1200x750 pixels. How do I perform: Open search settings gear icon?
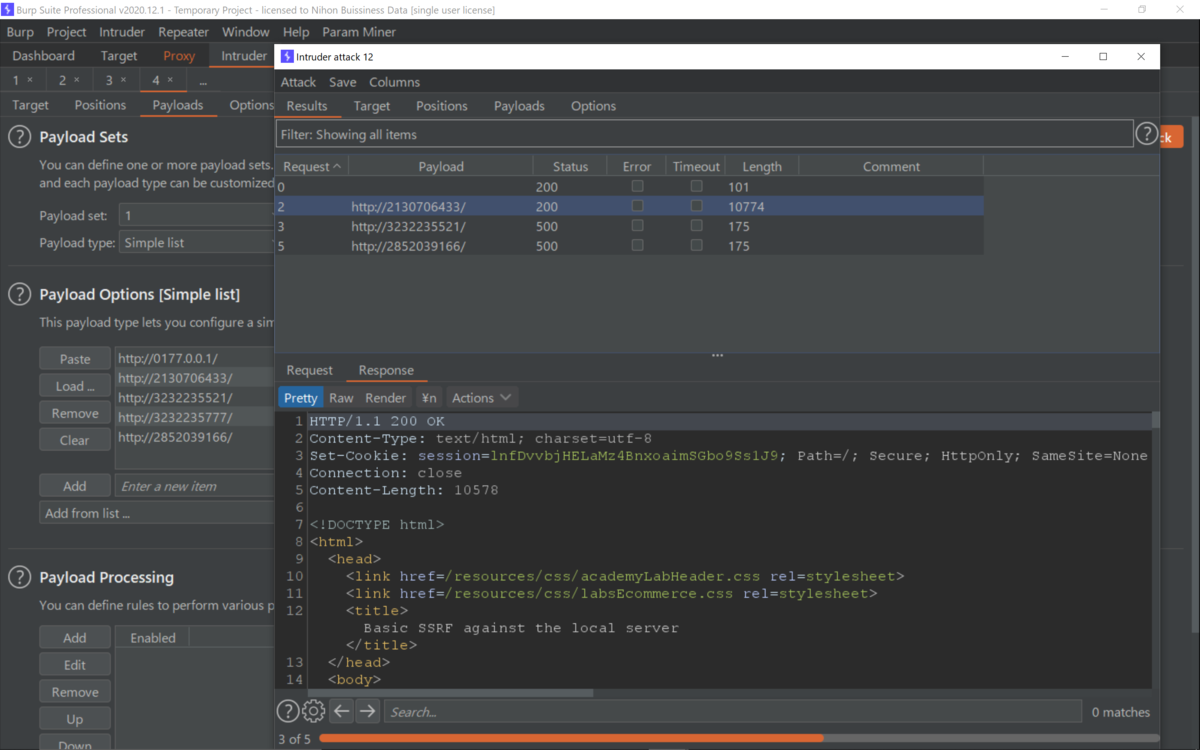pos(314,711)
